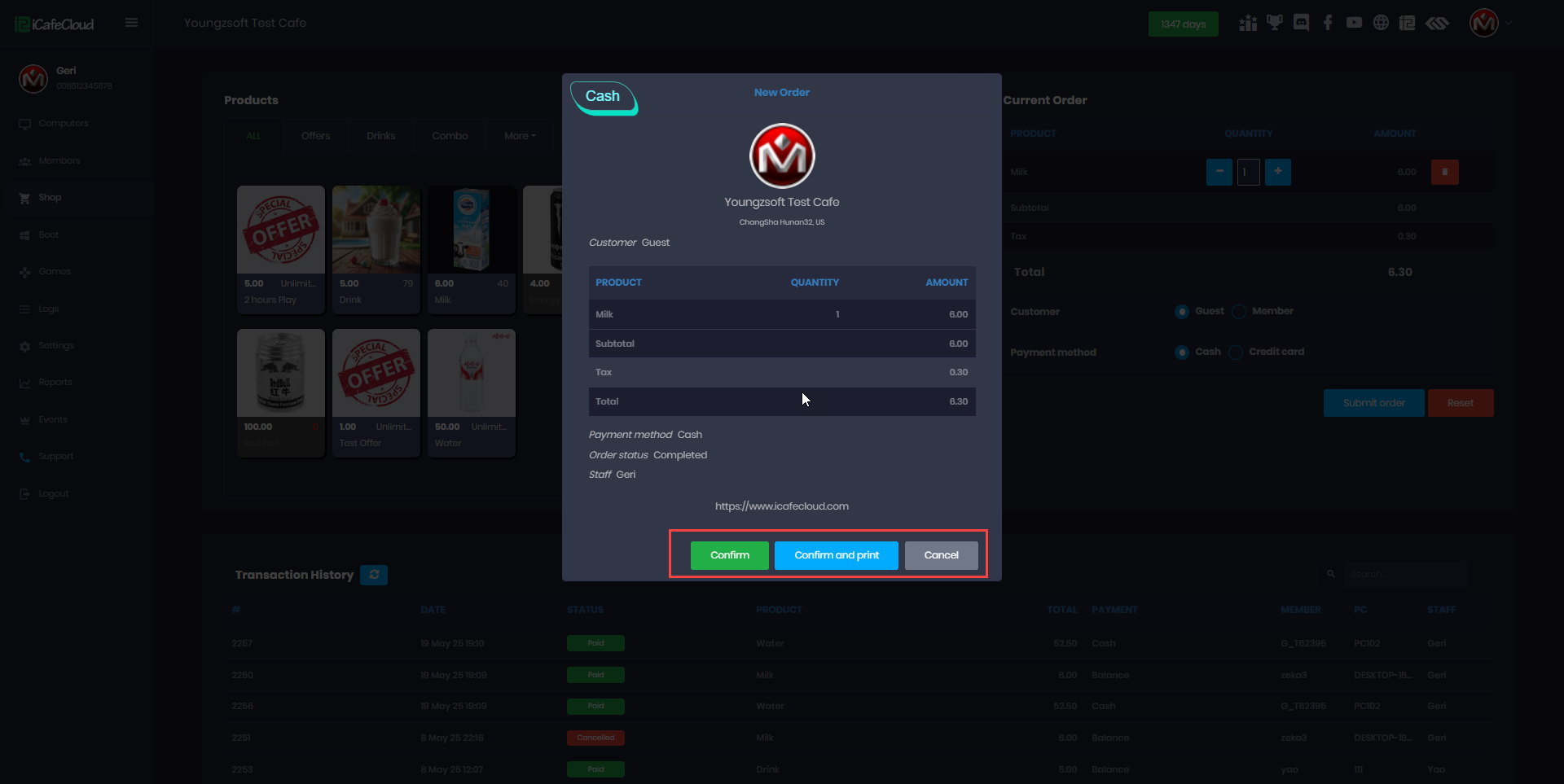Select the Water product card

click(472, 393)
